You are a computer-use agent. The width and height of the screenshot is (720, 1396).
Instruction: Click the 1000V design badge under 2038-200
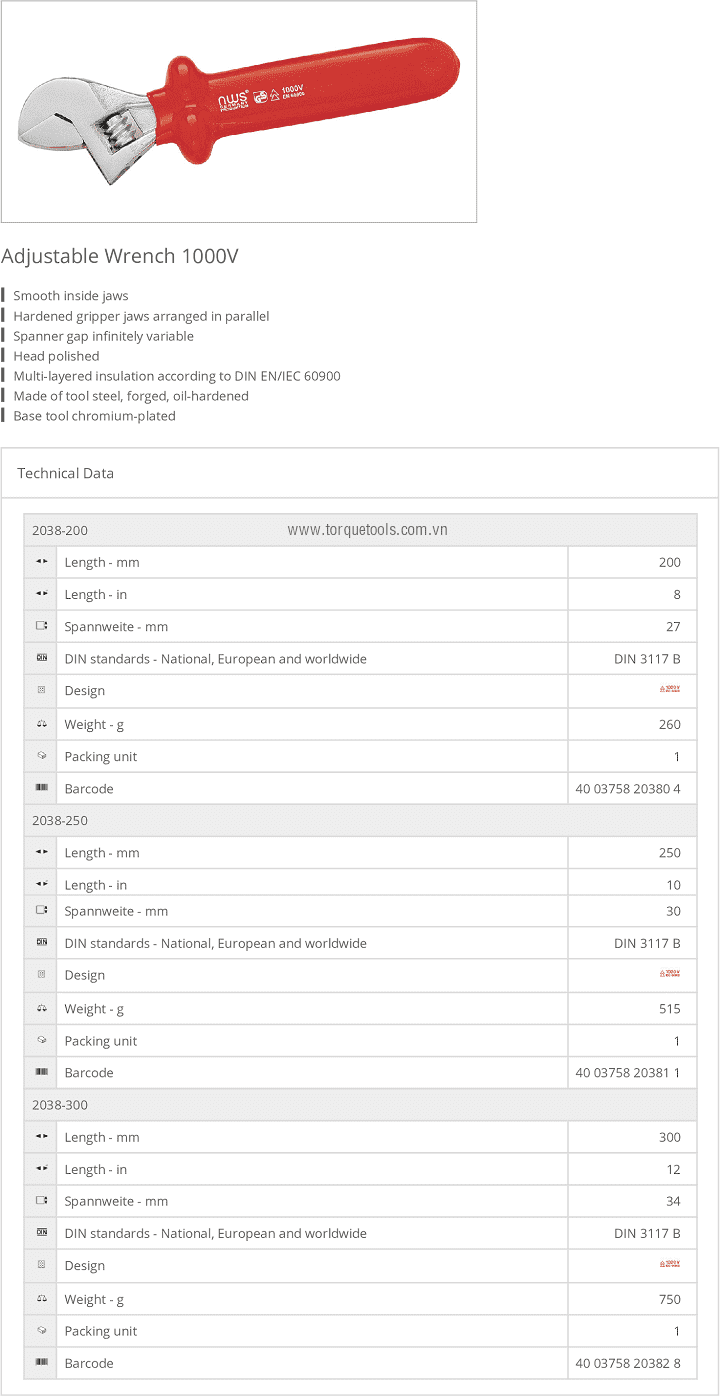(x=669, y=689)
